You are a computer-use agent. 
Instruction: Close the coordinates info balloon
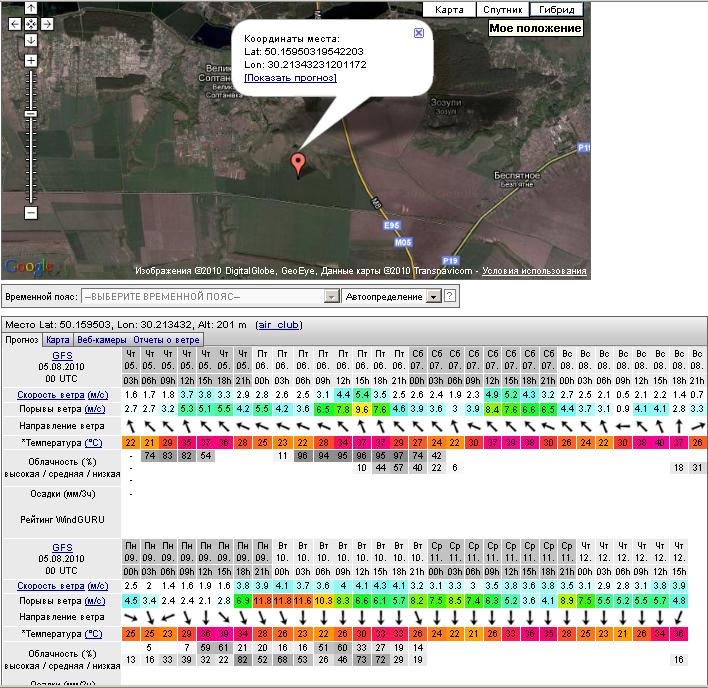click(x=419, y=32)
